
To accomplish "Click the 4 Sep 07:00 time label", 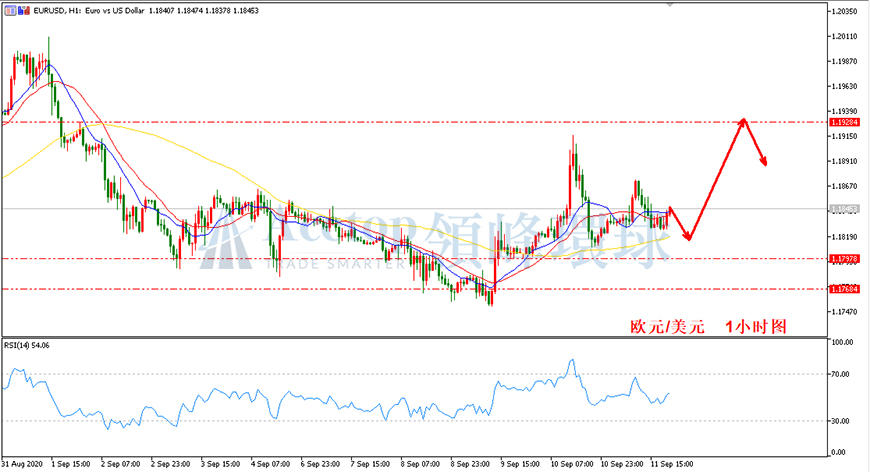I will click(270, 464).
